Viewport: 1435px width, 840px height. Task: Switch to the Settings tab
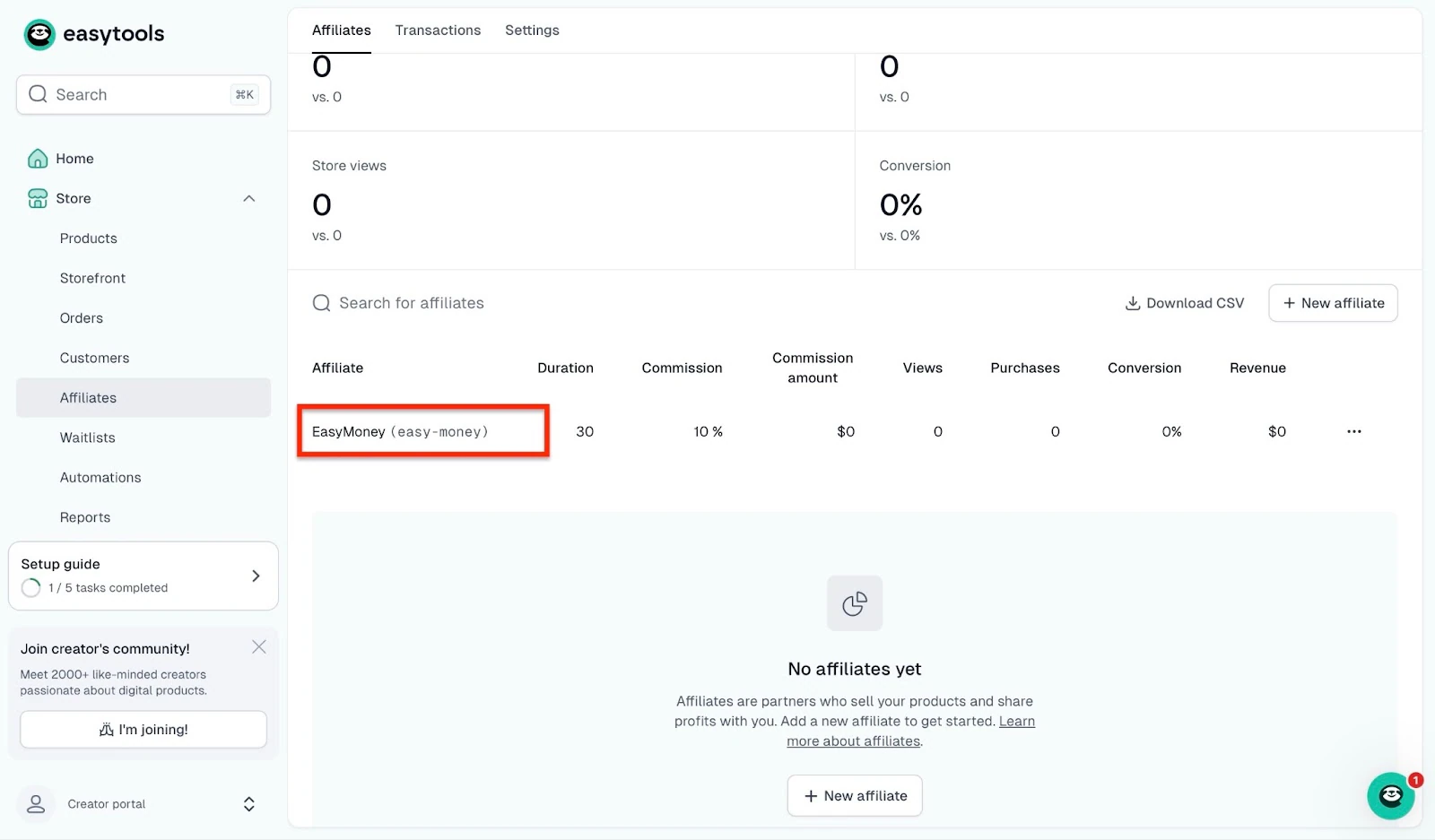(x=532, y=30)
